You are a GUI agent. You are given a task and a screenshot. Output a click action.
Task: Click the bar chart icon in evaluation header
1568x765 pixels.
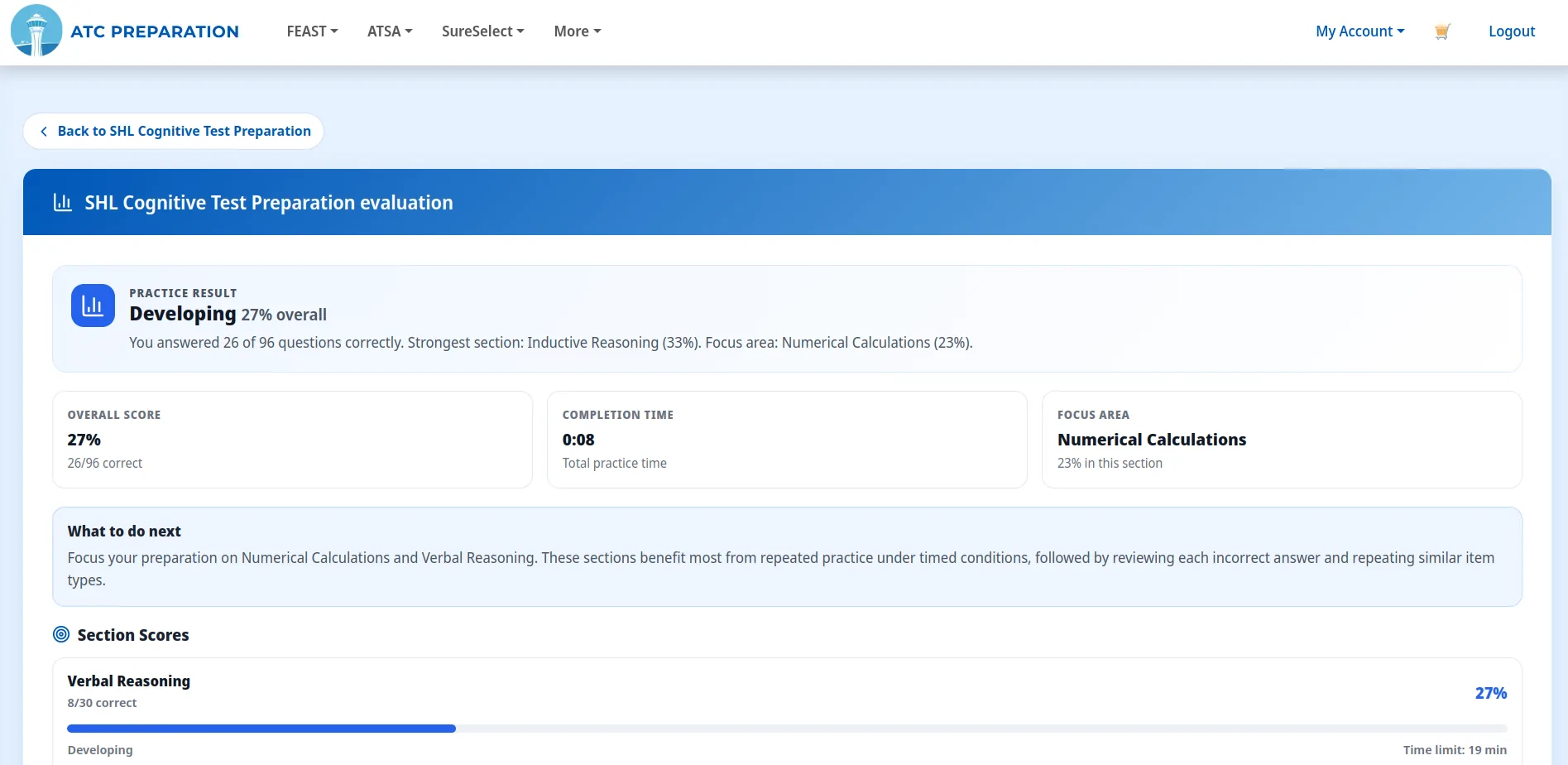(63, 203)
